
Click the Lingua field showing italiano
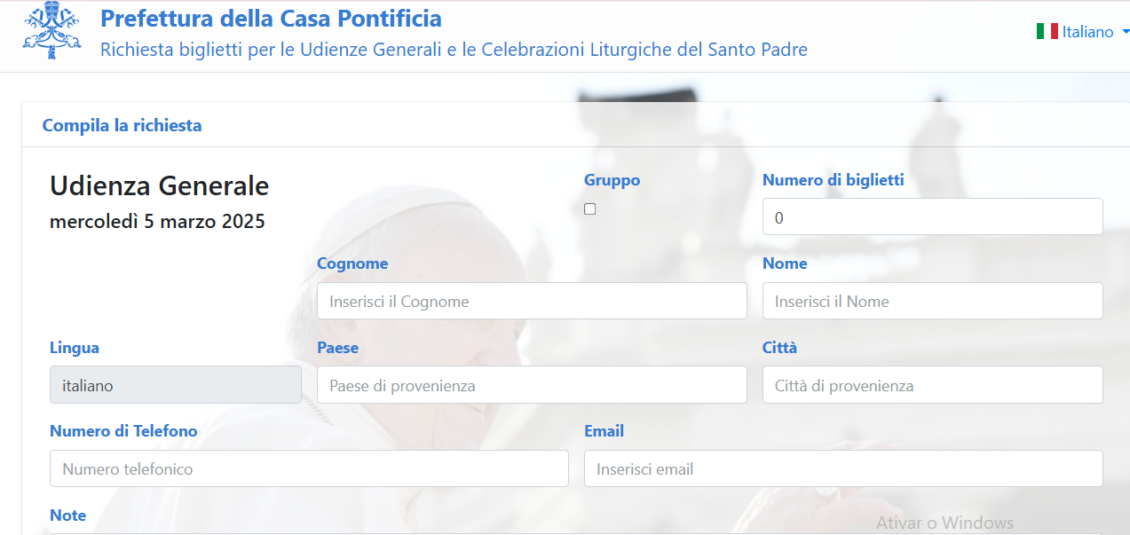[x=176, y=385]
